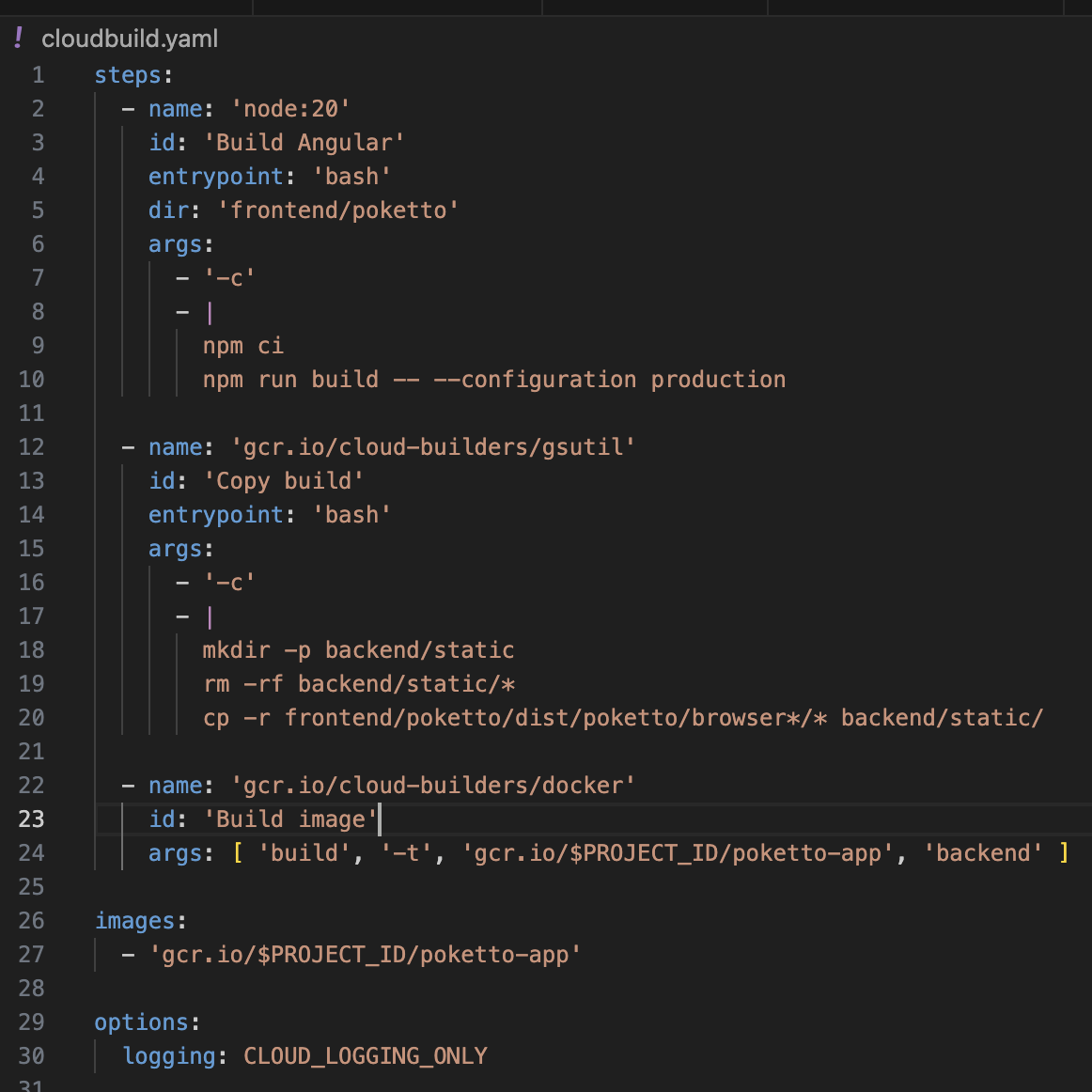This screenshot has height=1092, width=1092.
Task: Click the 'backend' argument on line 24
Action: point(983,853)
